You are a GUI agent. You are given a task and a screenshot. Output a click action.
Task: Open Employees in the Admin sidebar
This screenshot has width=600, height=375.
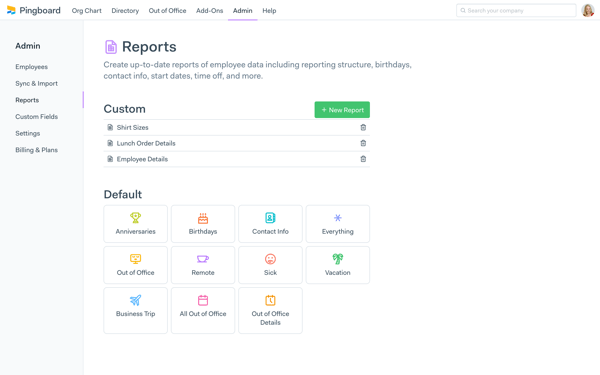click(x=31, y=67)
